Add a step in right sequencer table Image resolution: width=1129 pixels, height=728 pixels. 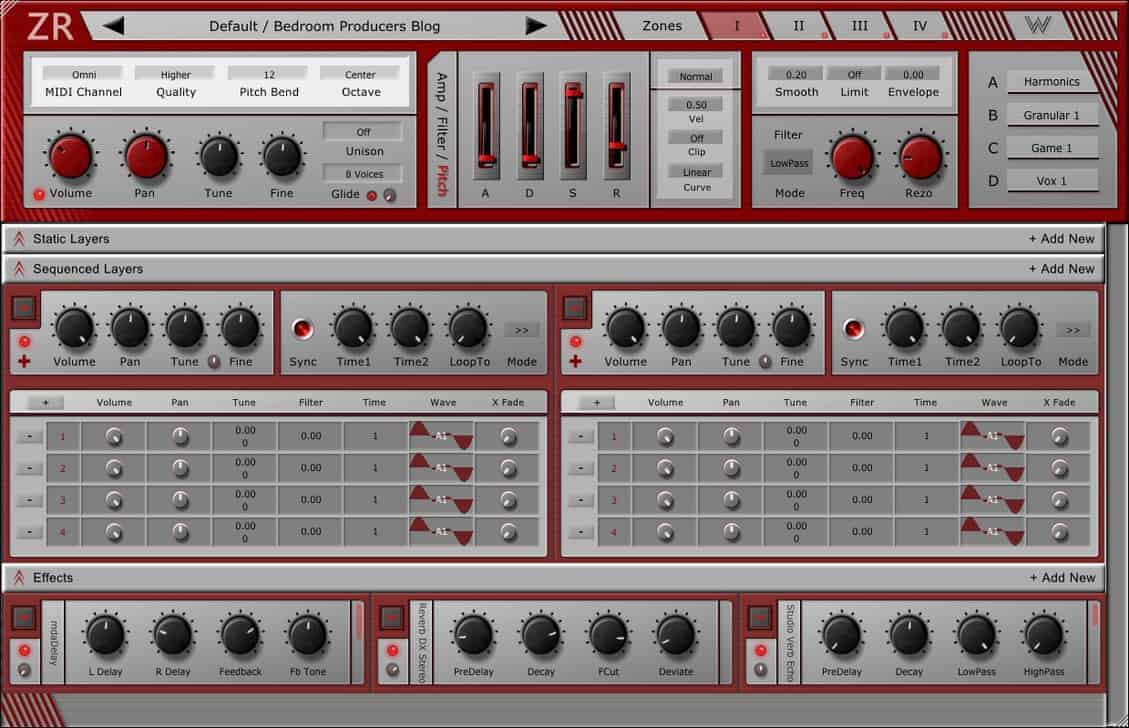point(596,403)
